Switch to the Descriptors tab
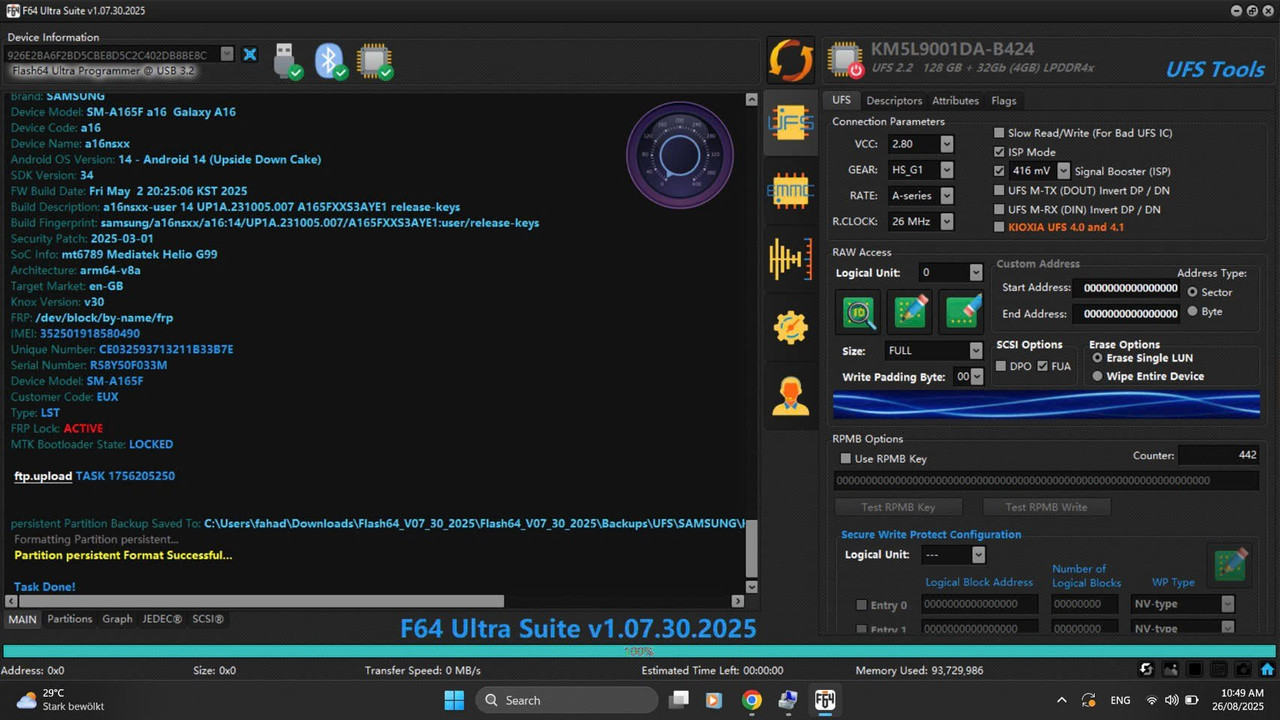 (x=894, y=101)
